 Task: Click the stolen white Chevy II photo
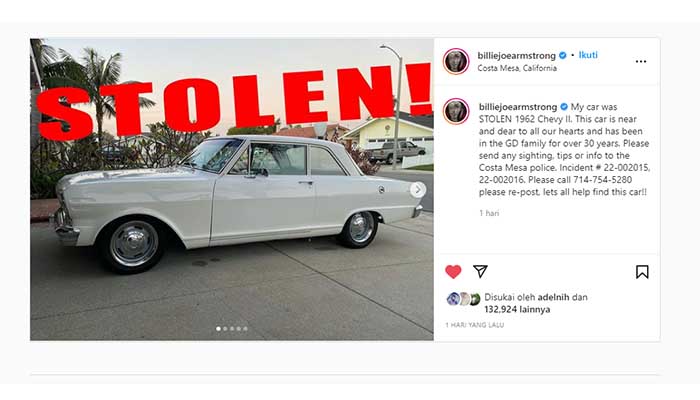point(232,189)
